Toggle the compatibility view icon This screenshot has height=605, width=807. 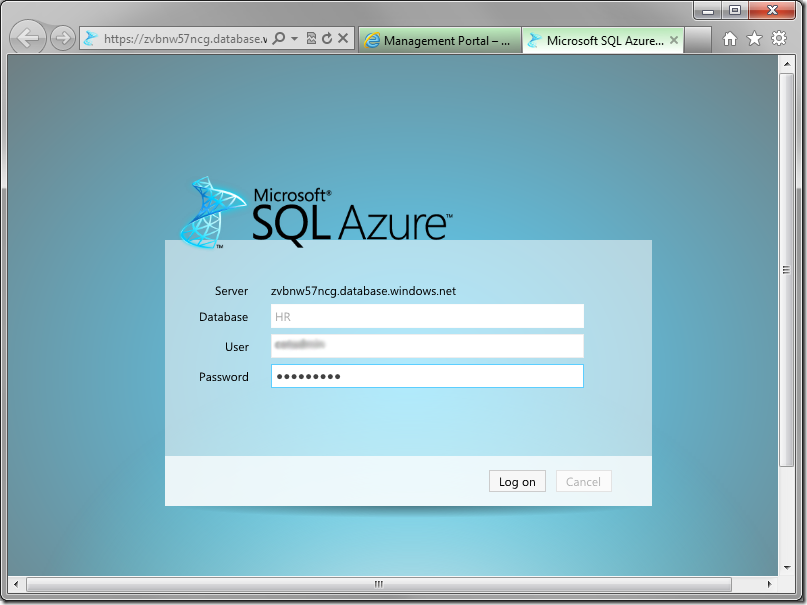(x=311, y=39)
